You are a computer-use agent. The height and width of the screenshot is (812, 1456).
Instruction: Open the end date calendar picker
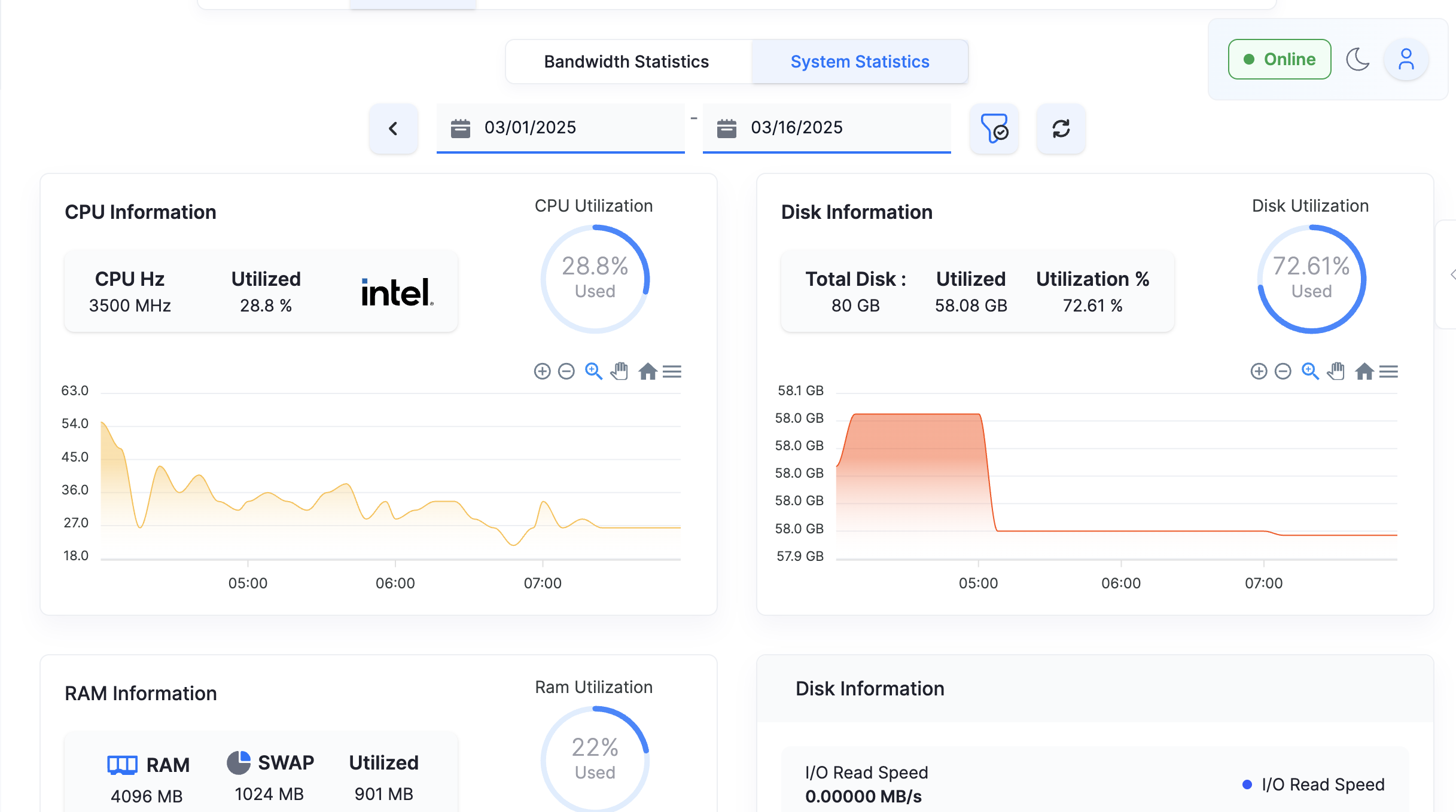coord(726,127)
